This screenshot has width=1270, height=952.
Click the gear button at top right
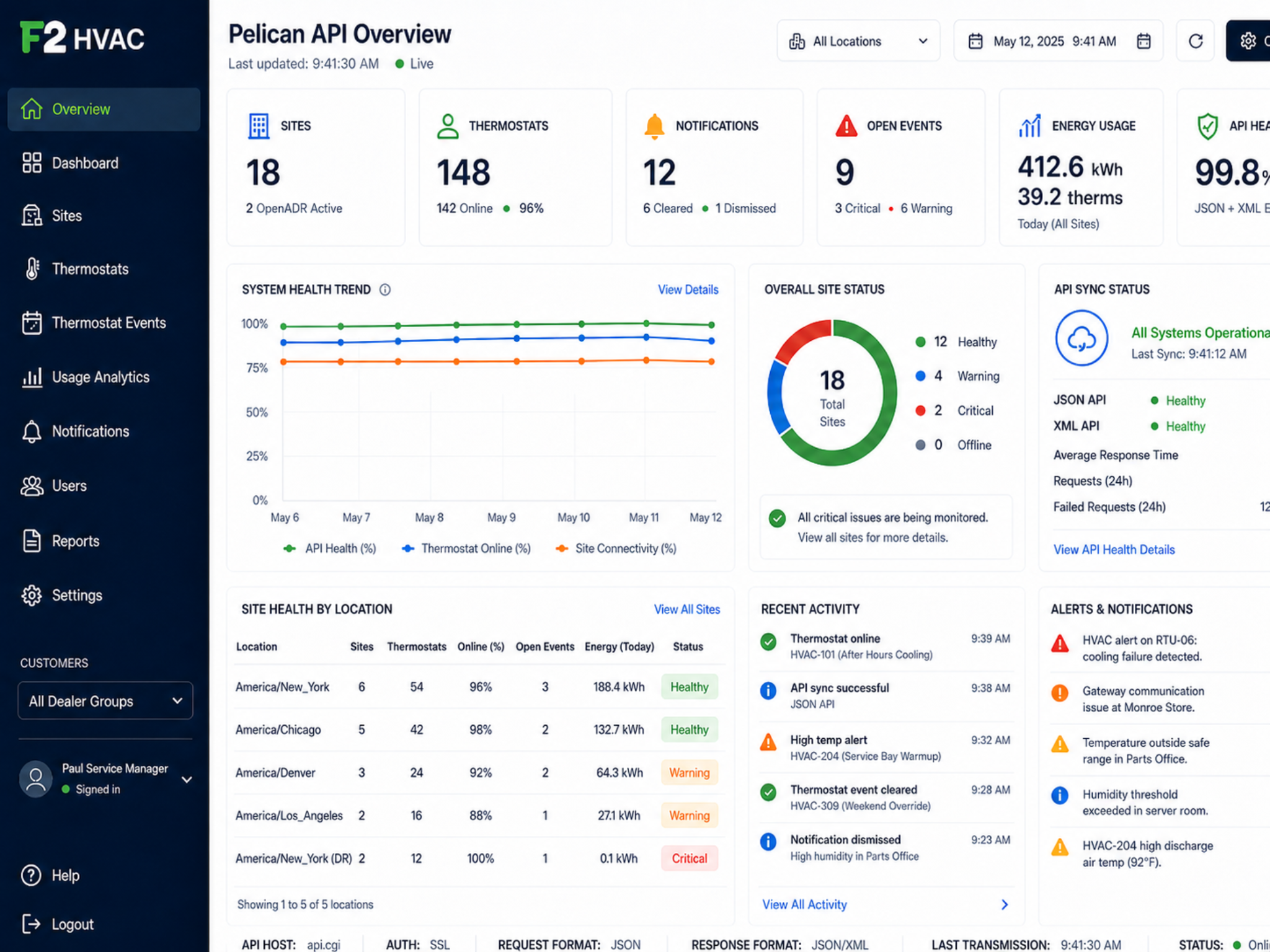coord(1248,41)
